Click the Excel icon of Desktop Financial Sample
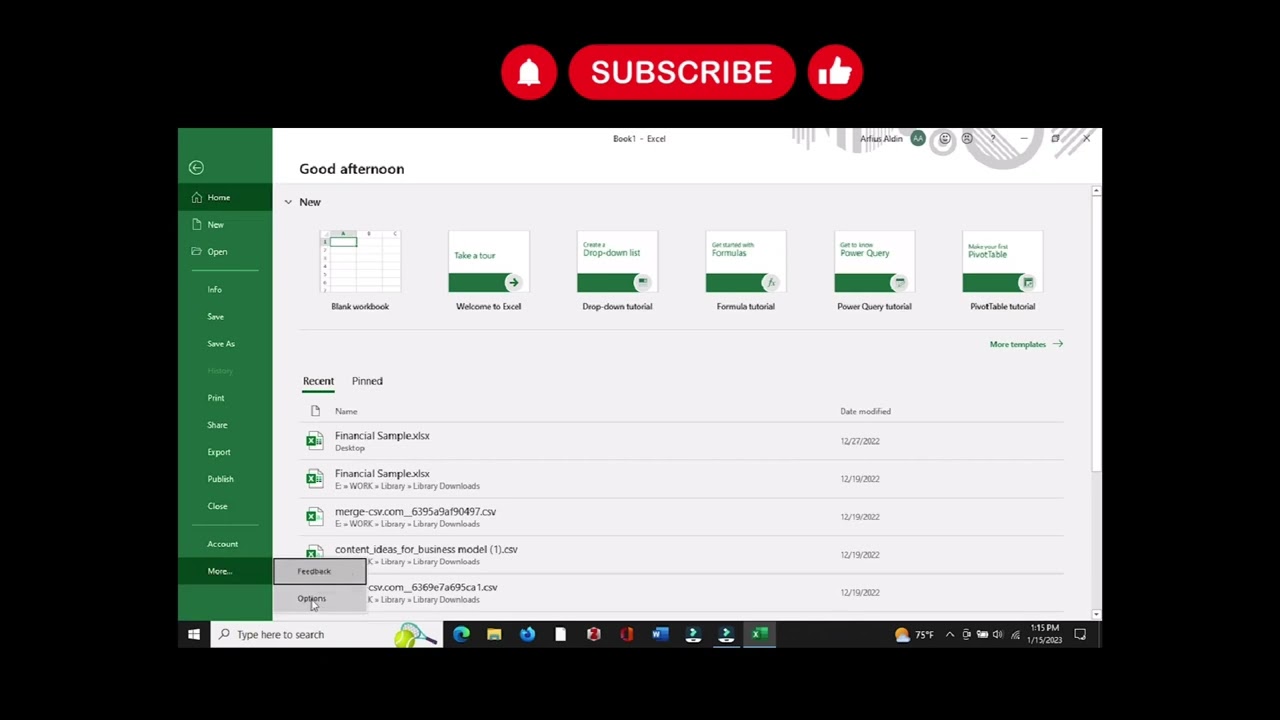Image resolution: width=1280 pixels, height=720 pixels. coord(315,441)
